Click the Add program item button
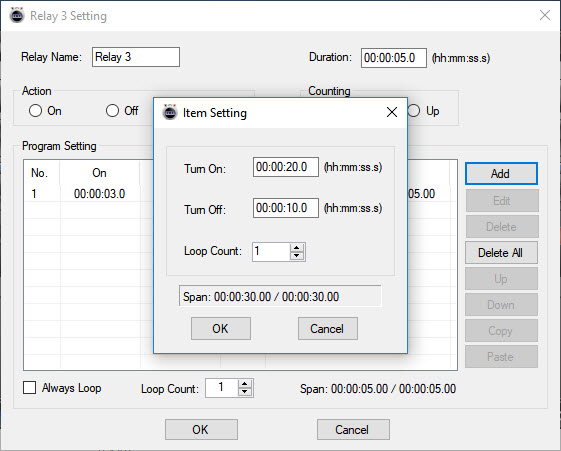 pyautogui.click(x=501, y=174)
